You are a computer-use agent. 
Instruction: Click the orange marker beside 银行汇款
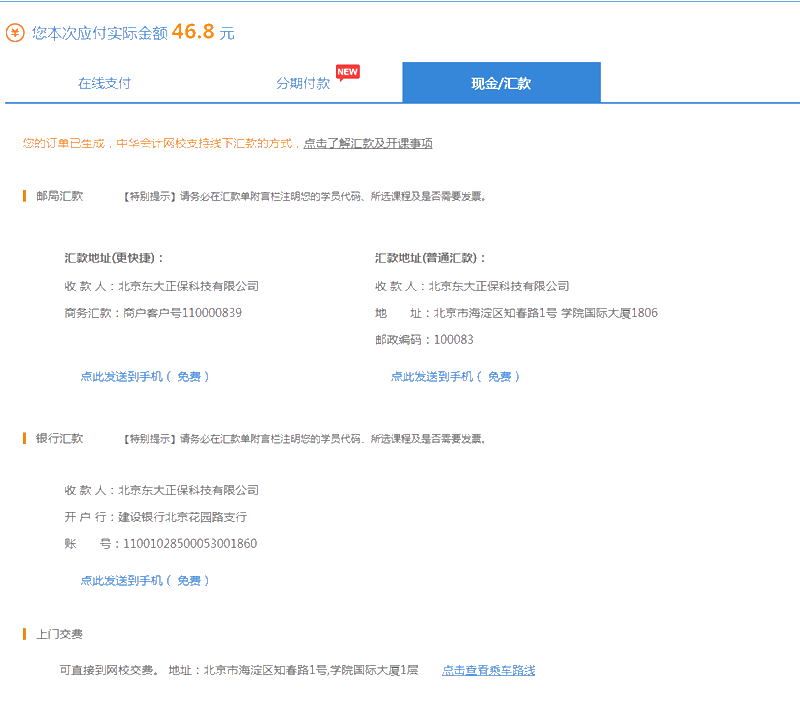pos(26,438)
